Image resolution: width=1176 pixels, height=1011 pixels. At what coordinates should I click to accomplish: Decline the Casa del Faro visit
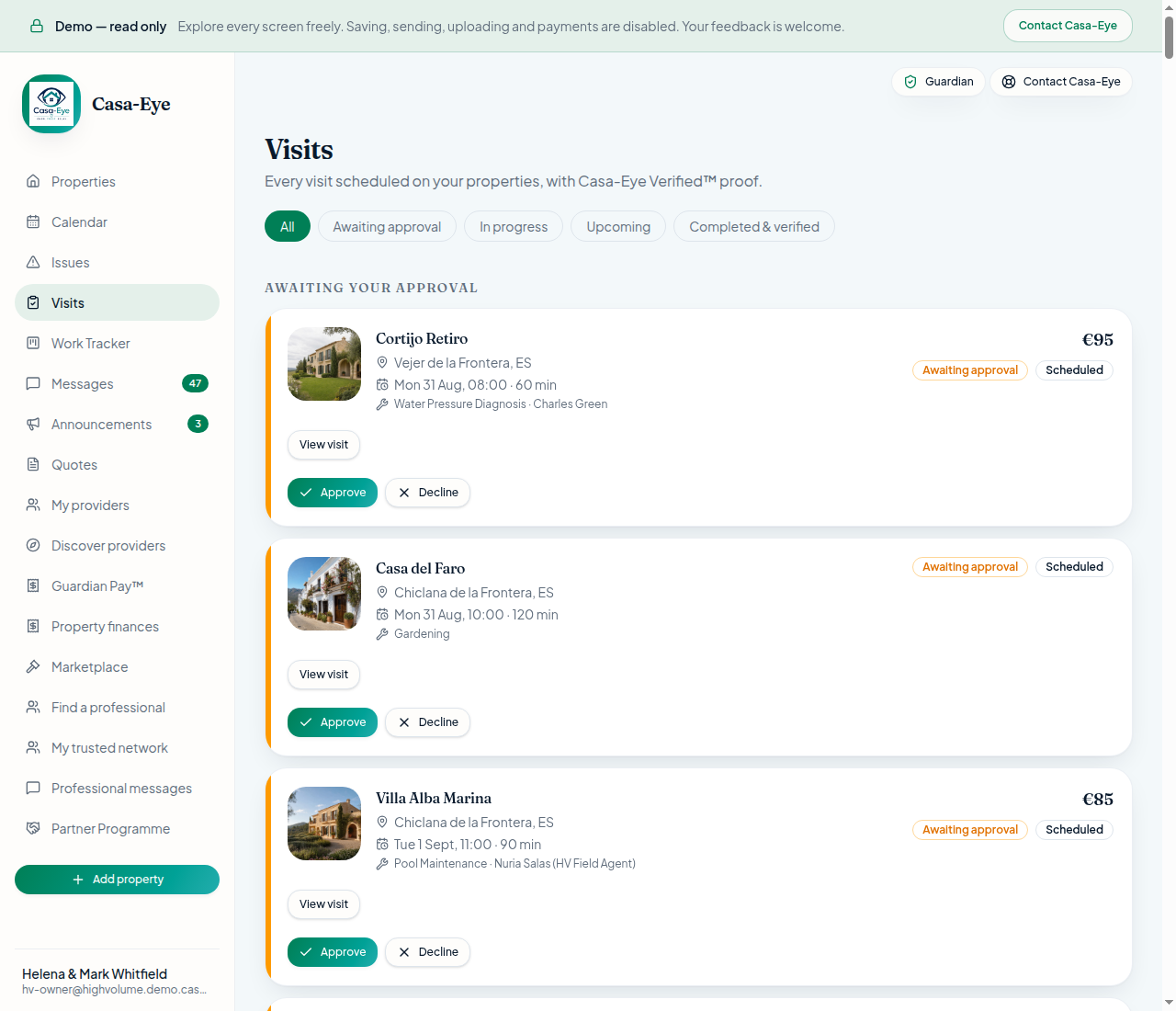pos(427,722)
